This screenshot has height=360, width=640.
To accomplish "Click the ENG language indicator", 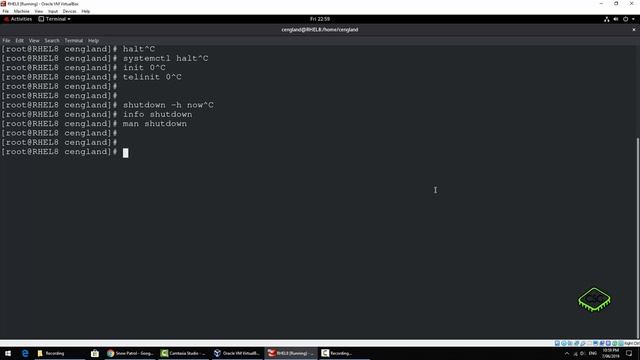I will pos(593,353).
